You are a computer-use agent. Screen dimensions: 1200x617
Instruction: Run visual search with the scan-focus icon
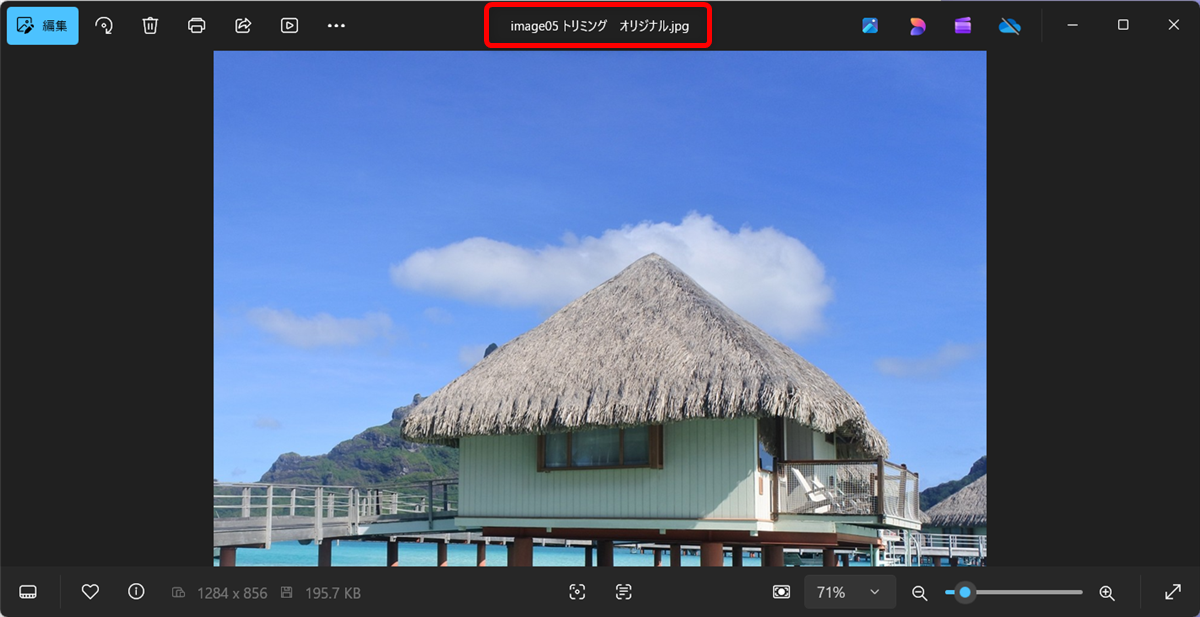pos(577,592)
